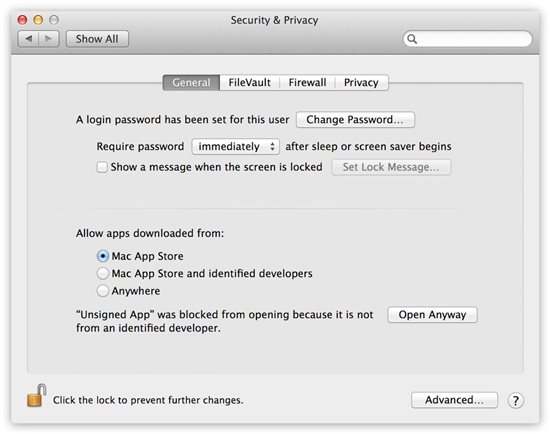Minimize the window with the yellow button
550x434 pixels.
click(38, 20)
